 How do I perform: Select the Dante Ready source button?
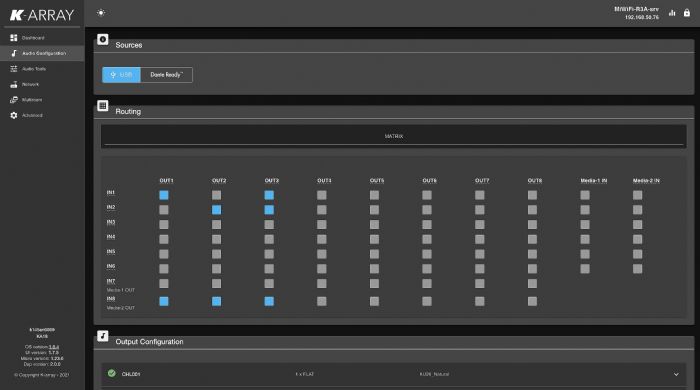pos(167,75)
